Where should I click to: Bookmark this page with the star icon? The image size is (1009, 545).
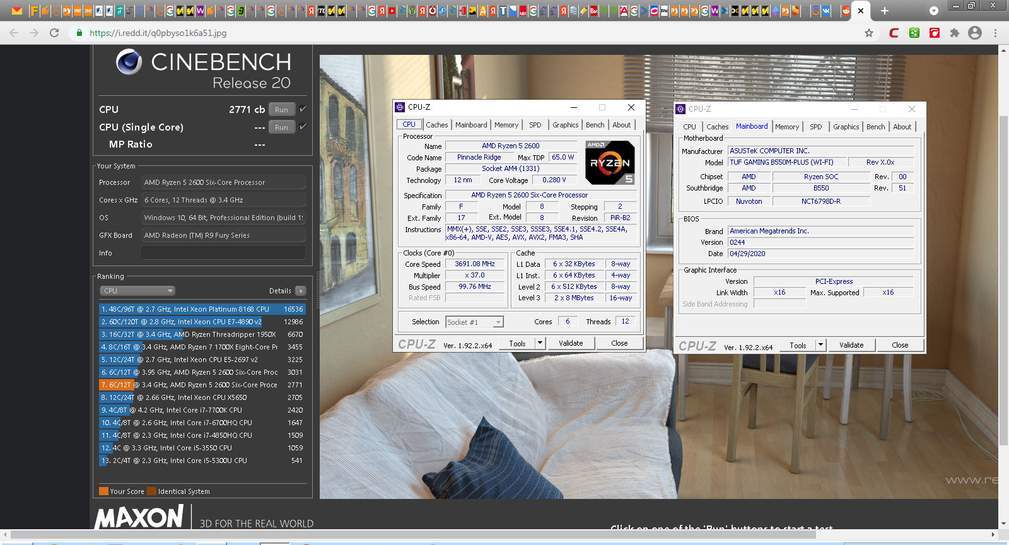(x=869, y=33)
